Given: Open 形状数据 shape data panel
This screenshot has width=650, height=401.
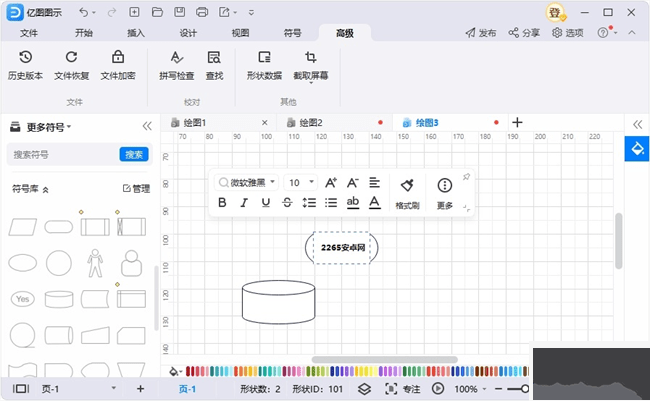Looking at the screenshot, I should pyautogui.click(x=264, y=65).
